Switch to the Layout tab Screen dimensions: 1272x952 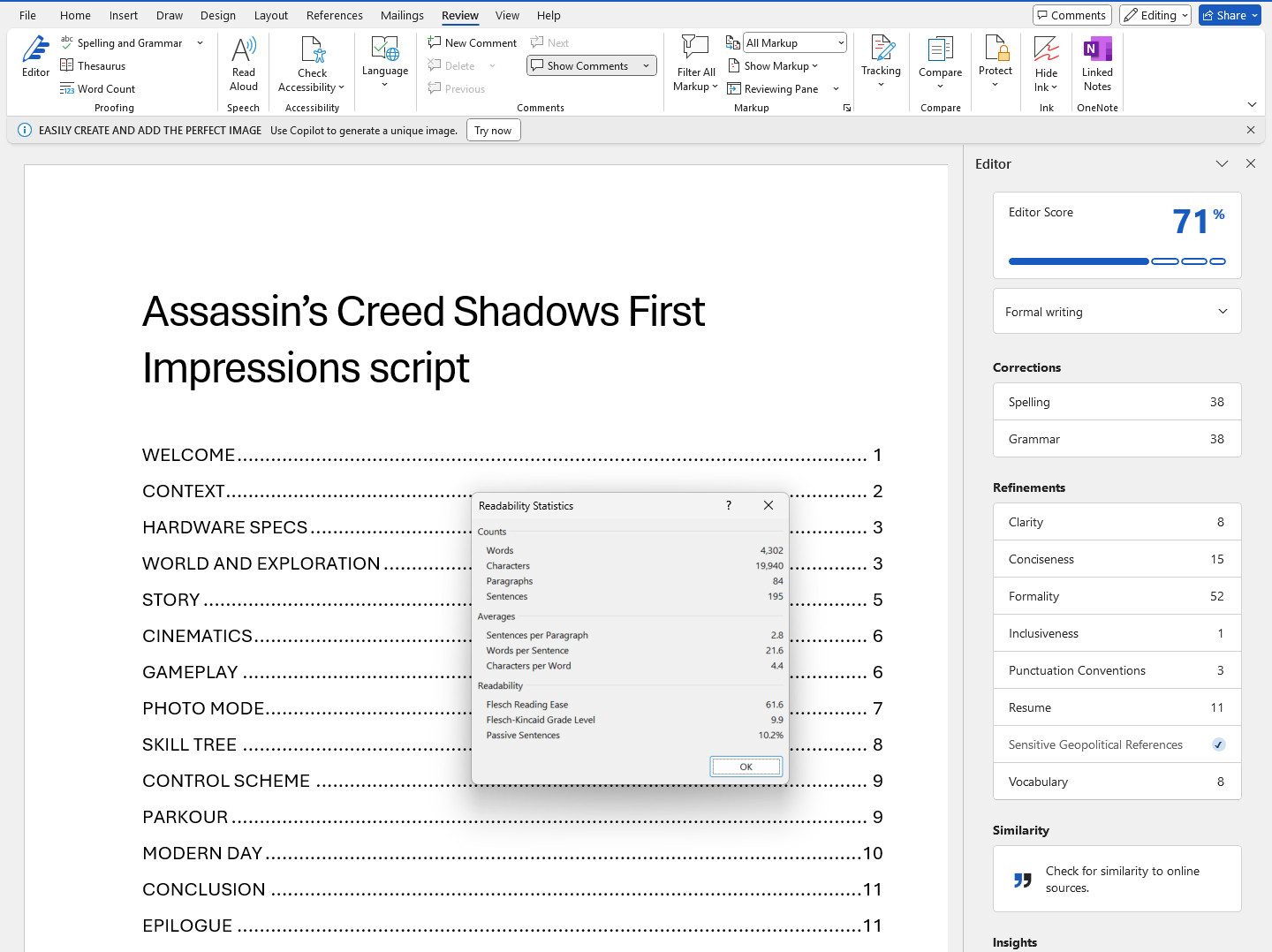271,15
